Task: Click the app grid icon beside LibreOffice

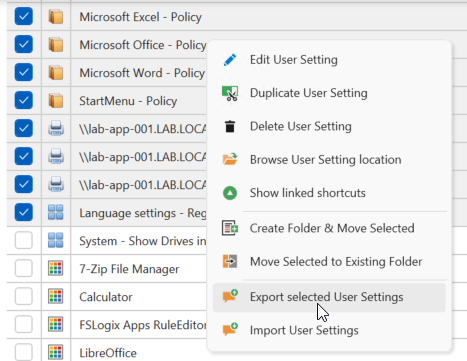Action: tap(56, 352)
